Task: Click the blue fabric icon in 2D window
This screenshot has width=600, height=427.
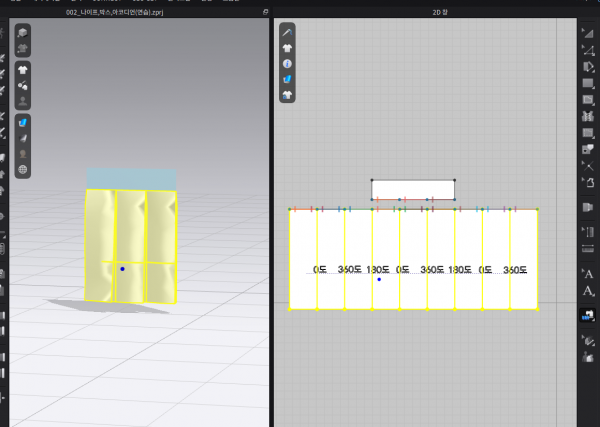Action: click(x=288, y=78)
